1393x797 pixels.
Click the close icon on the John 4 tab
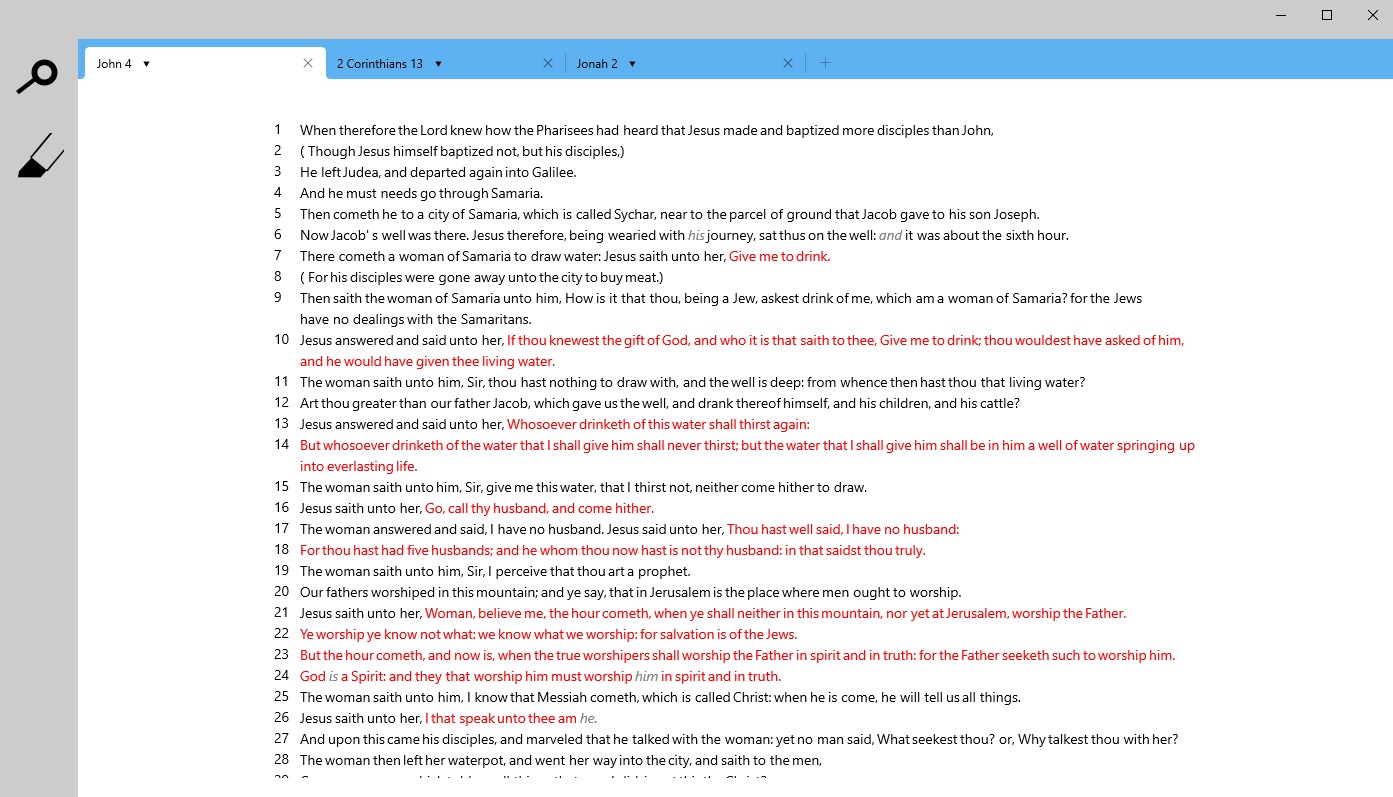[x=308, y=62]
